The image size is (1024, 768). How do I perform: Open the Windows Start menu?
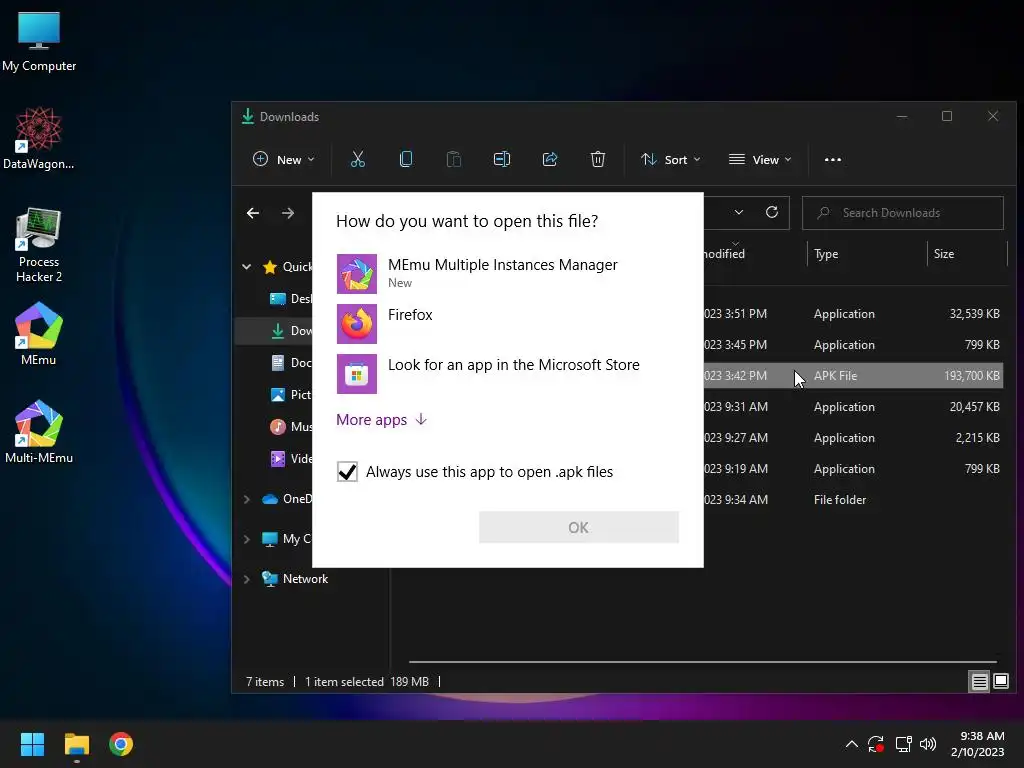coord(32,744)
